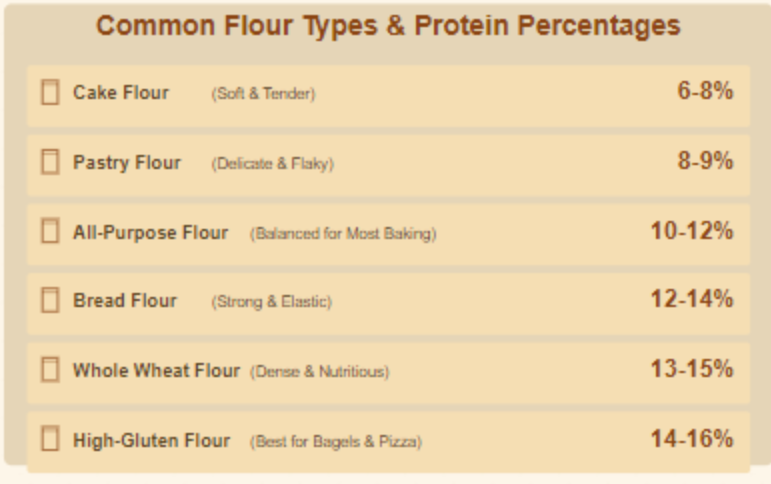The image size is (771, 484).
Task: Click the icon beside Cake Flour
Action: pos(50,92)
